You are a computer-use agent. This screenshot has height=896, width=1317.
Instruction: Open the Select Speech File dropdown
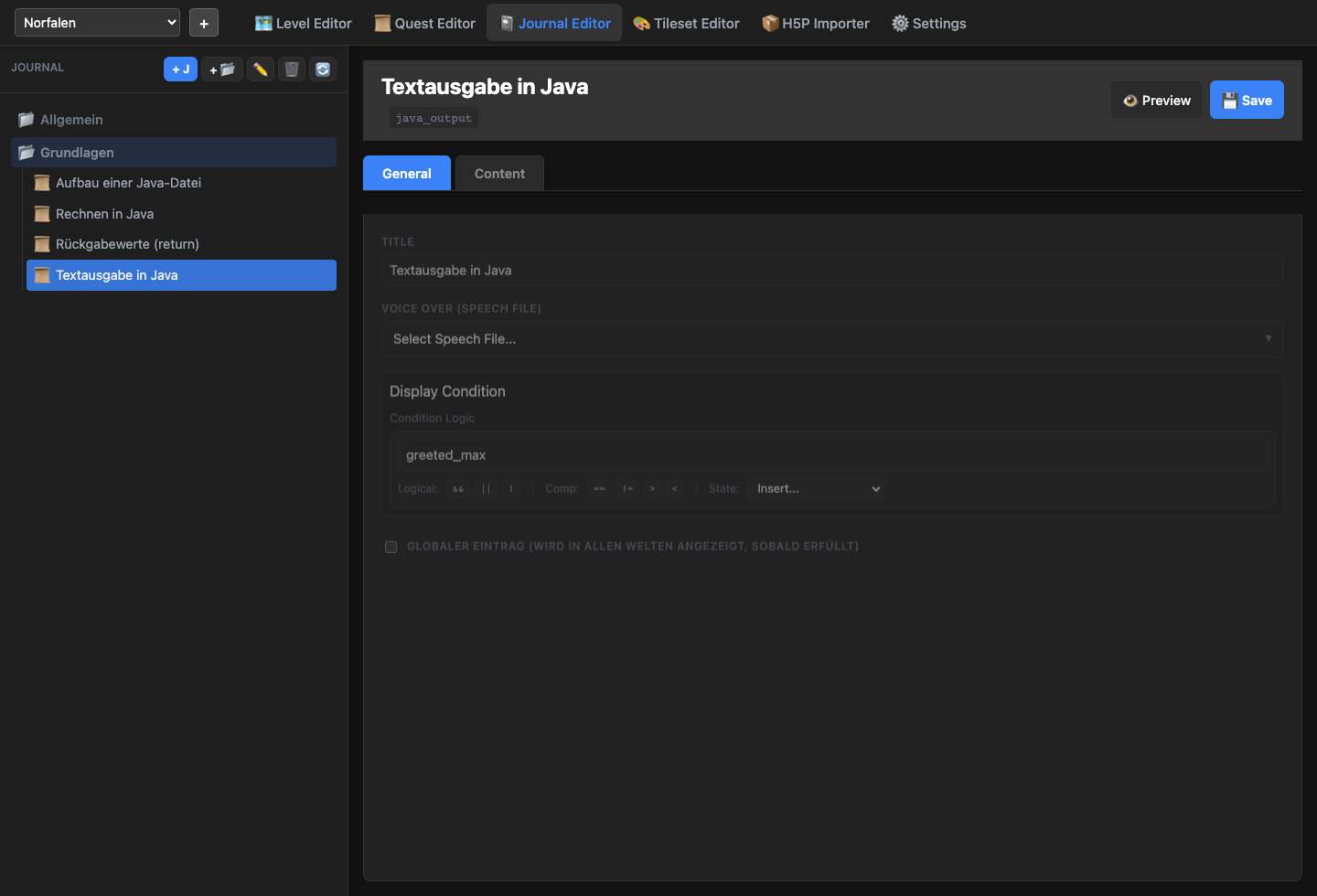(x=831, y=339)
